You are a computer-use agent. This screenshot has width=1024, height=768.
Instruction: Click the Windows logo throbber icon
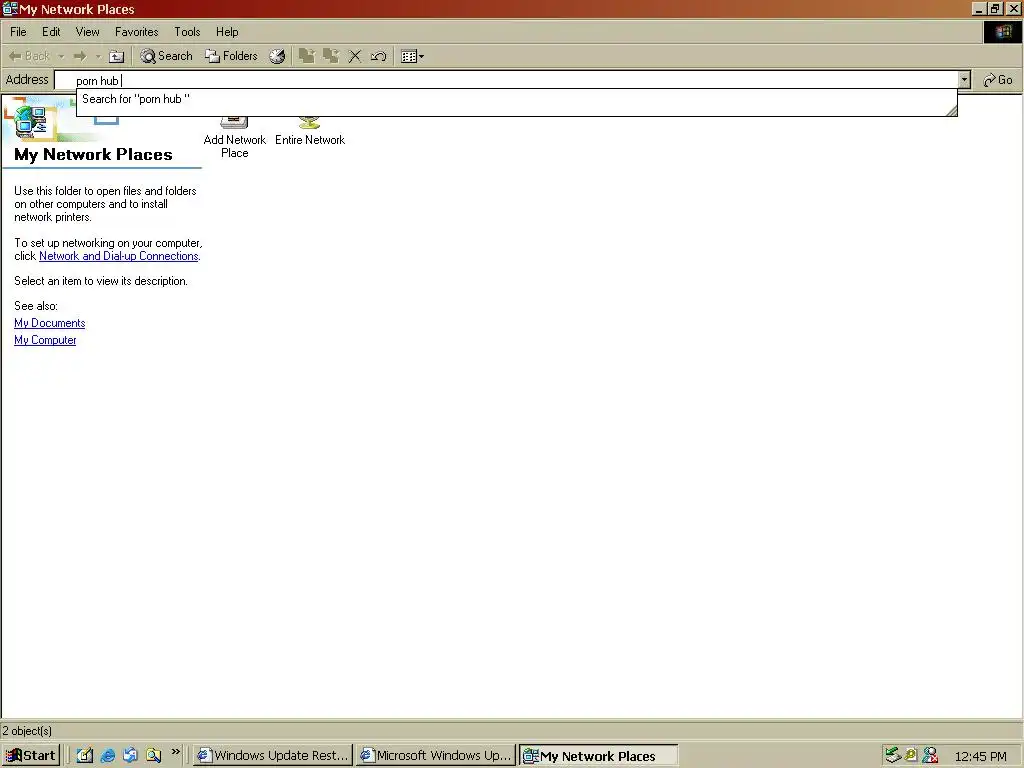pos(1002,32)
